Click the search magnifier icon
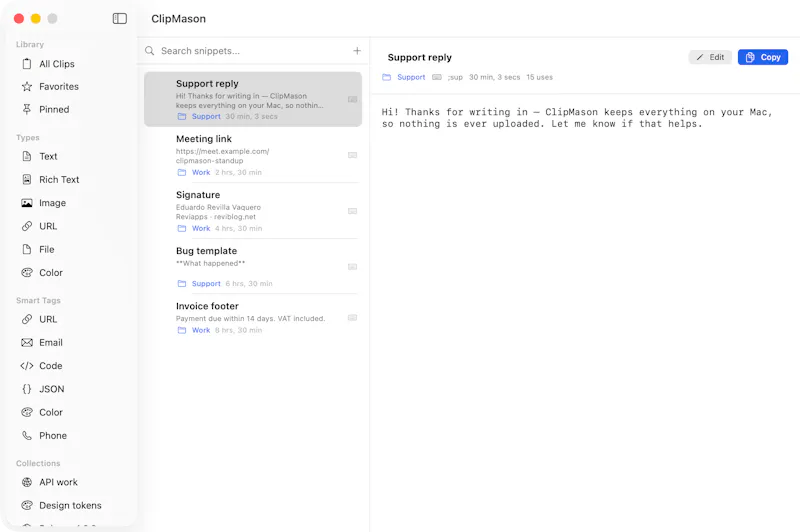 point(149,50)
